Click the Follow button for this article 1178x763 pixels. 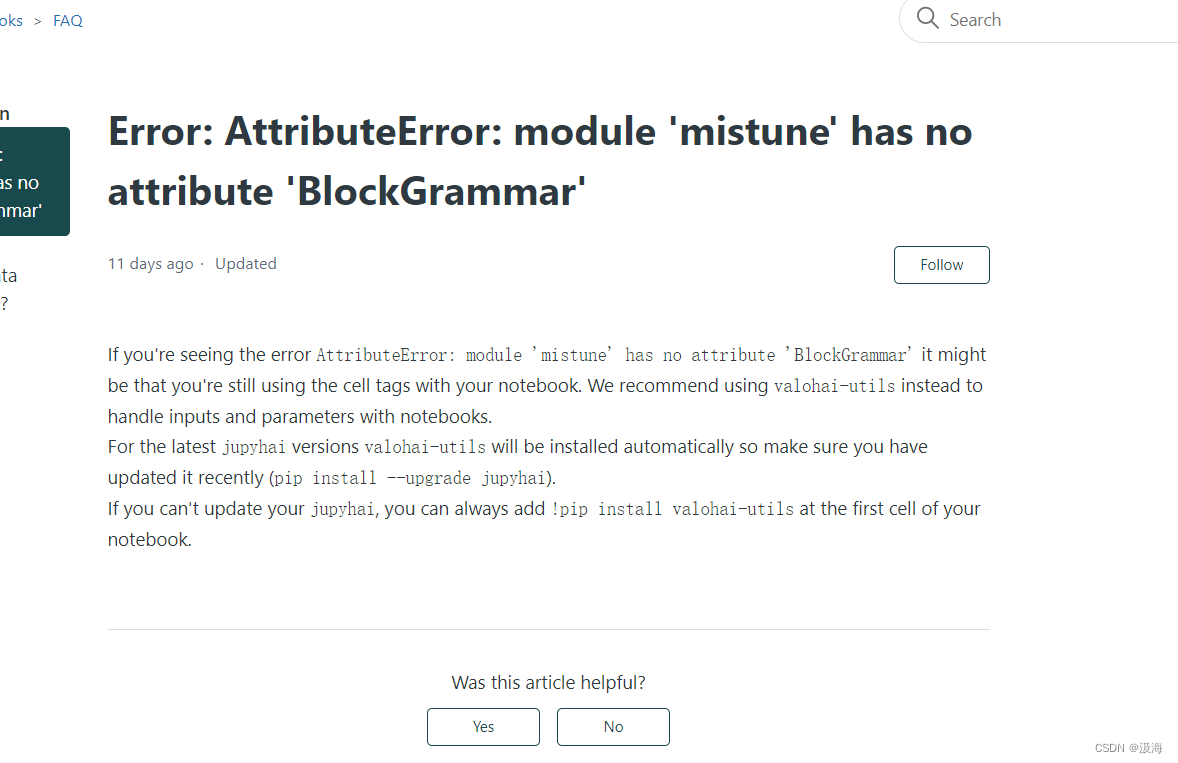[941, 264]
